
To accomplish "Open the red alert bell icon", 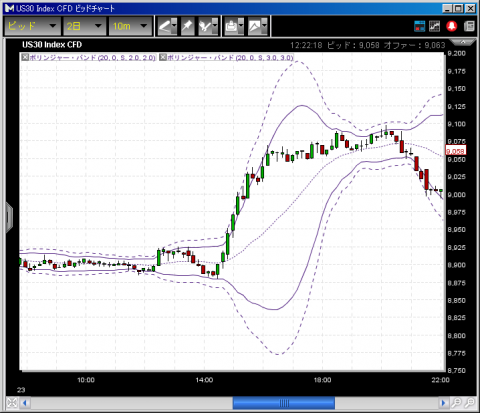I will [x=452, y=26].
